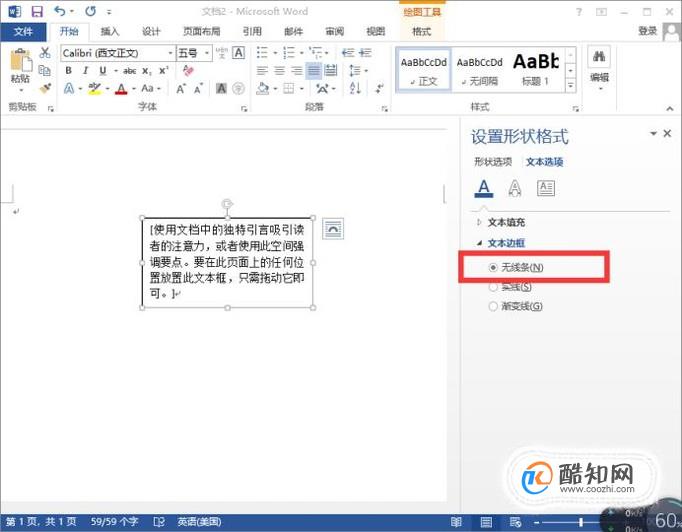Open Text Effects tab icon in pane
The height and width of the screenshot is (532, 682).
pos(515,188)
